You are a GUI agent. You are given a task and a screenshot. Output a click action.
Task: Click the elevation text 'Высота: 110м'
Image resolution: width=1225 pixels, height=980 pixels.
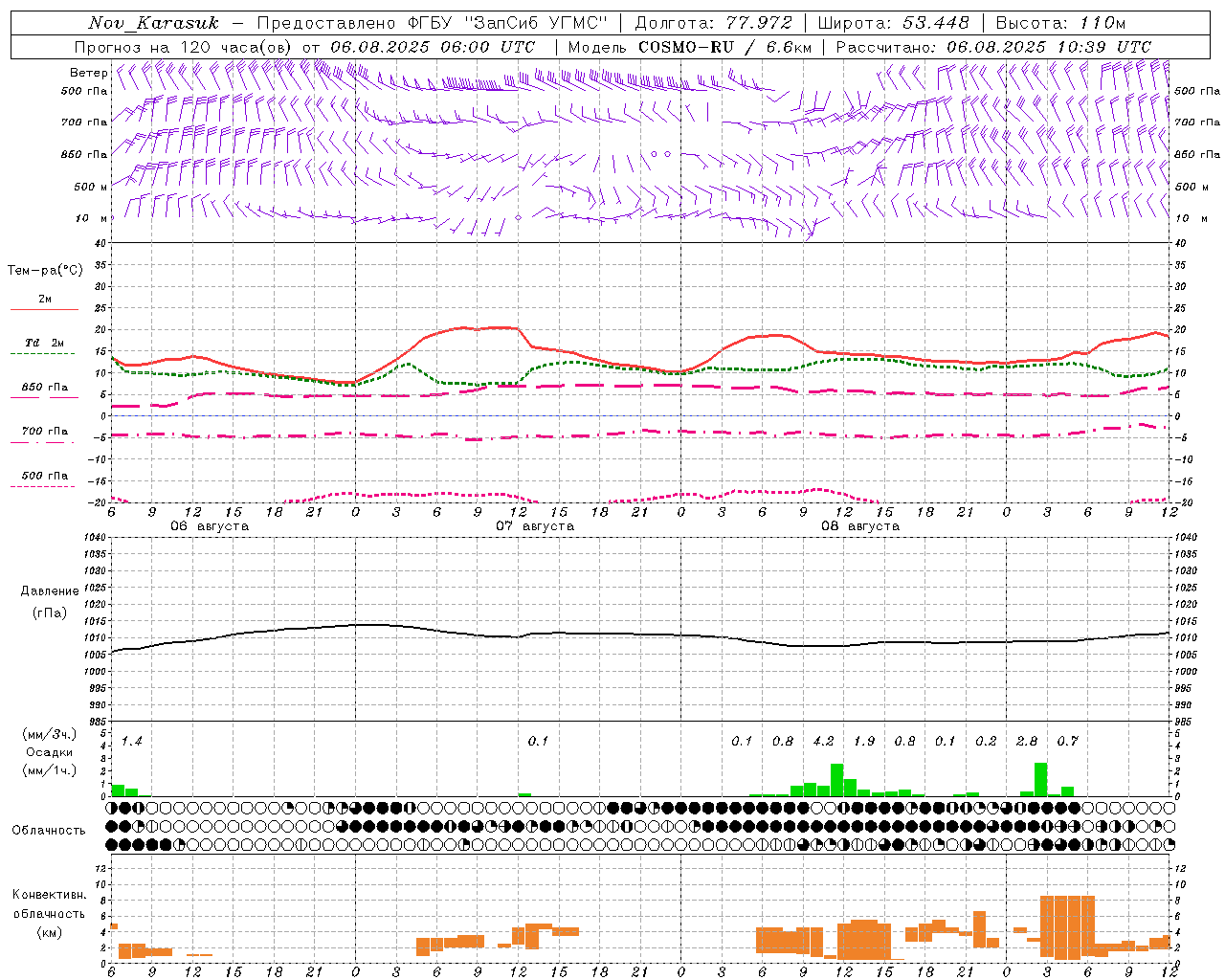1060,23
